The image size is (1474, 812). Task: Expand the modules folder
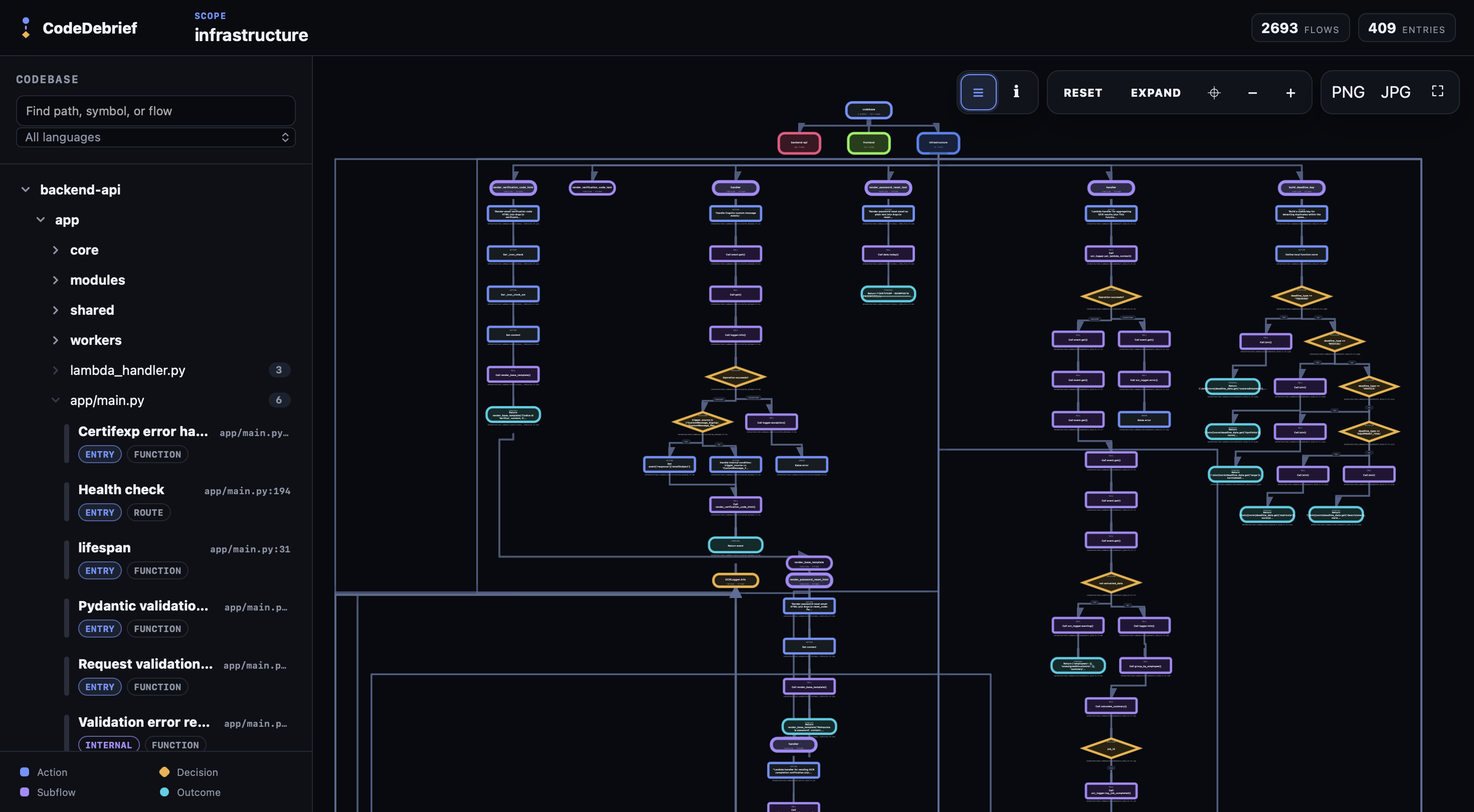point(97,280)
